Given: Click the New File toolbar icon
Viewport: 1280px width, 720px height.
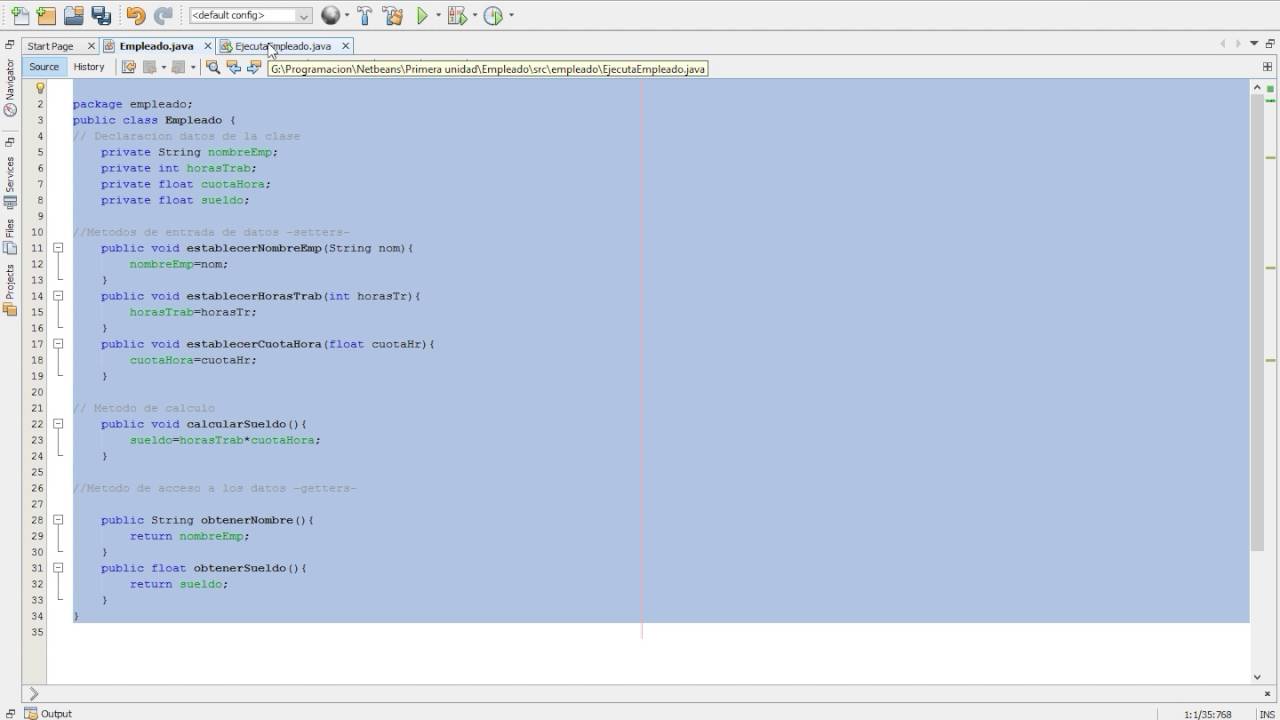Looking at the screenshot, I should click(19, 15).
